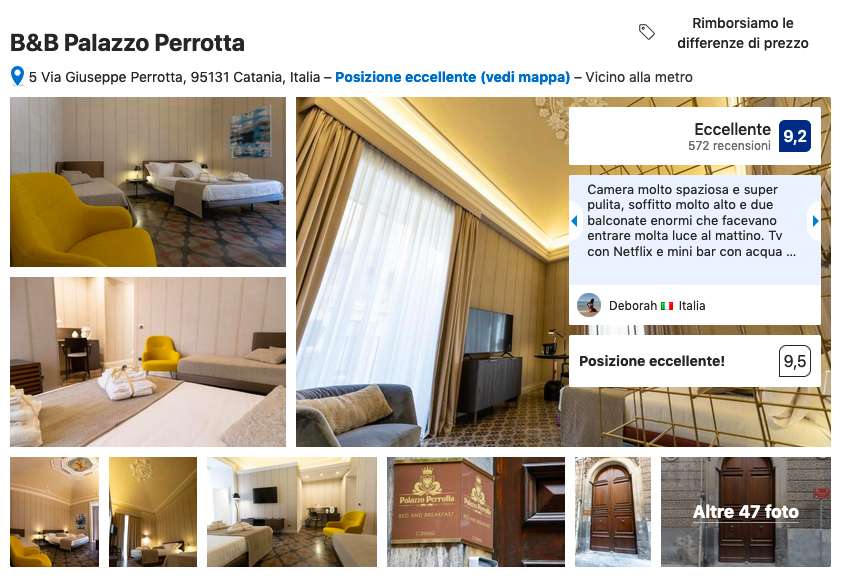Open Posizione eccellente (vedi mappa) link

pyautogui.click(x=452, y=77)
